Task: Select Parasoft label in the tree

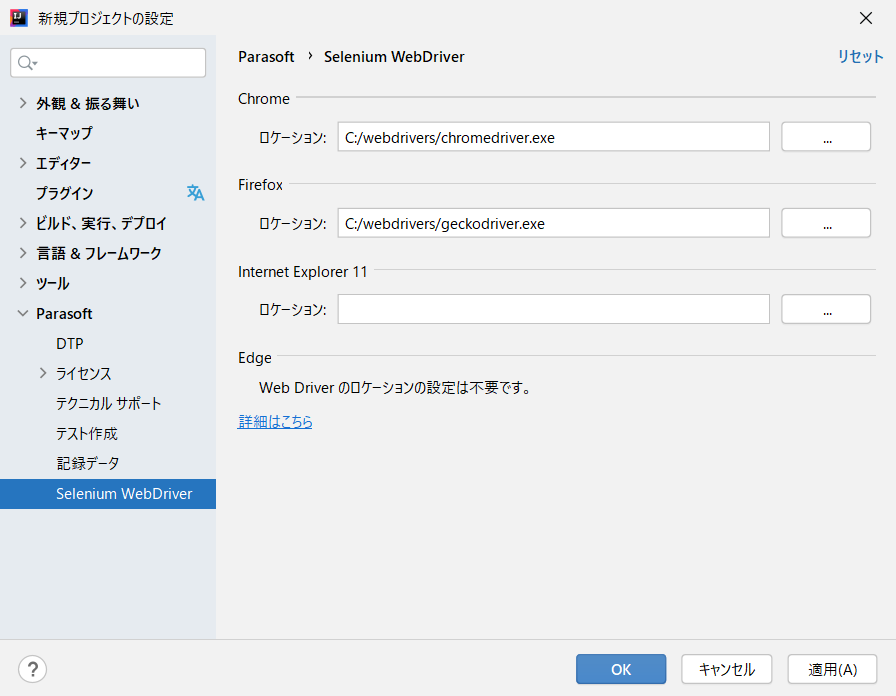Action: [x=64, y=314]
